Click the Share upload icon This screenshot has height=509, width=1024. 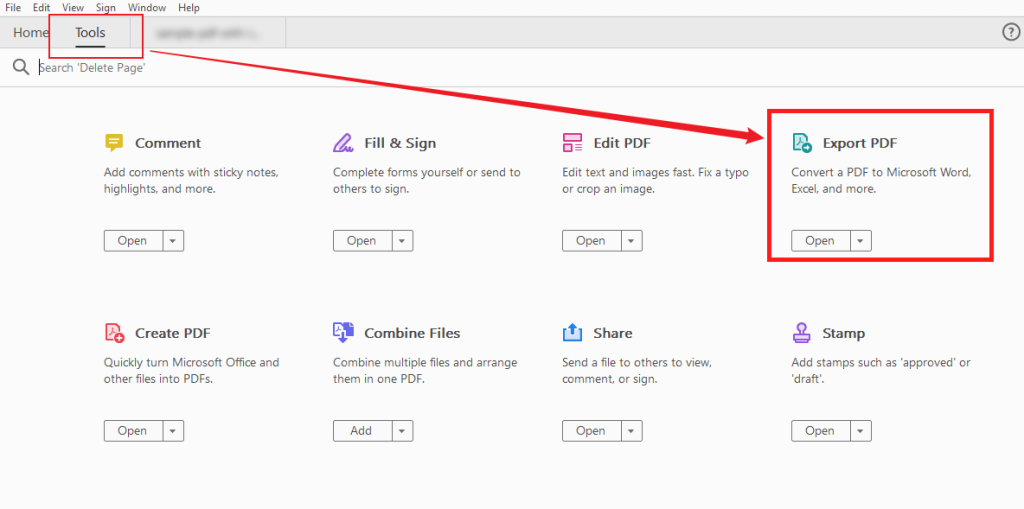(x=572, y=333)
